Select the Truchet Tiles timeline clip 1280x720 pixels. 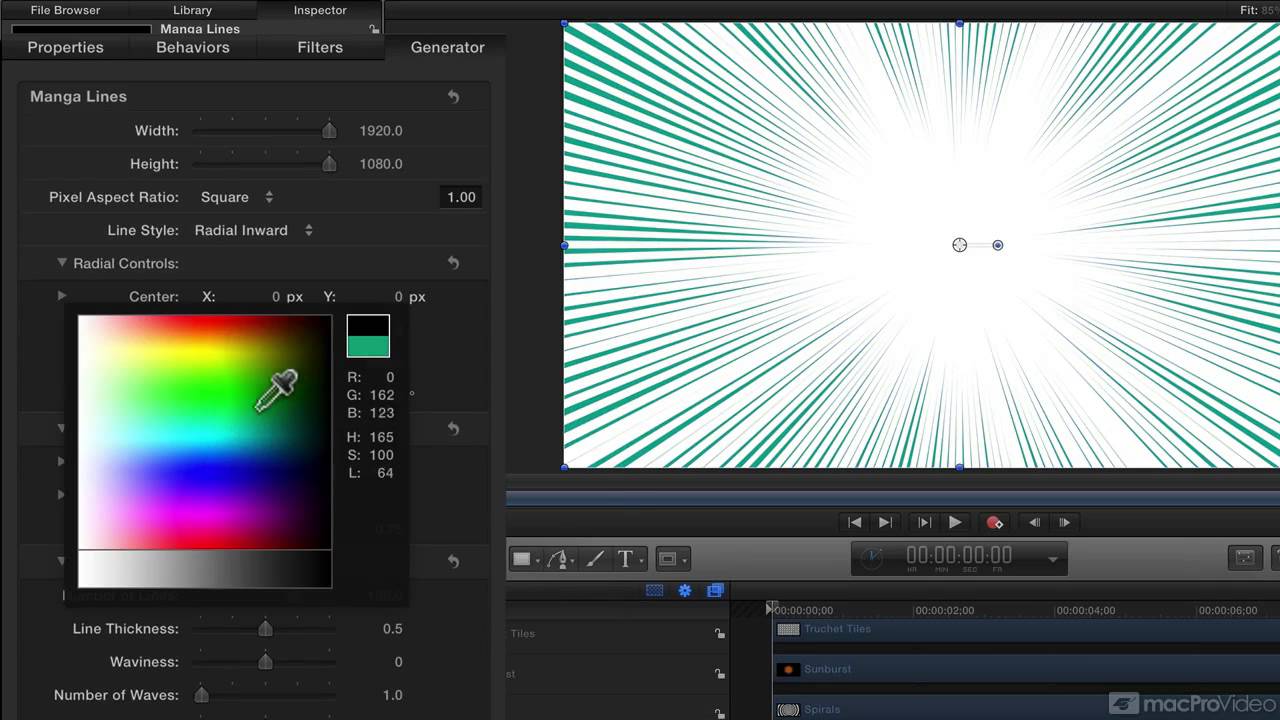tap(1026, 630)
